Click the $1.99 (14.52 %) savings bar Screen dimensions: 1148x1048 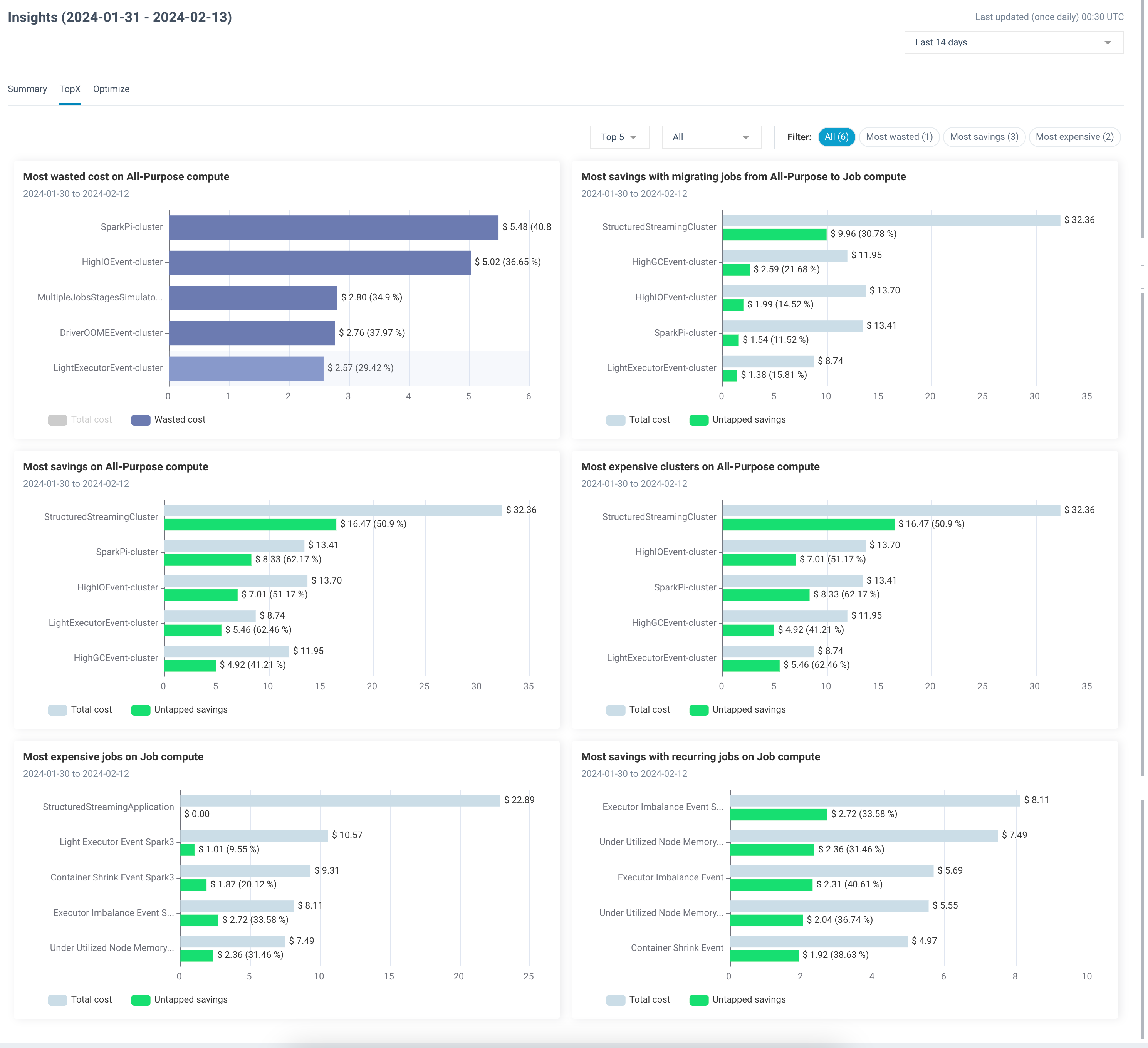(x=733, y=305)
